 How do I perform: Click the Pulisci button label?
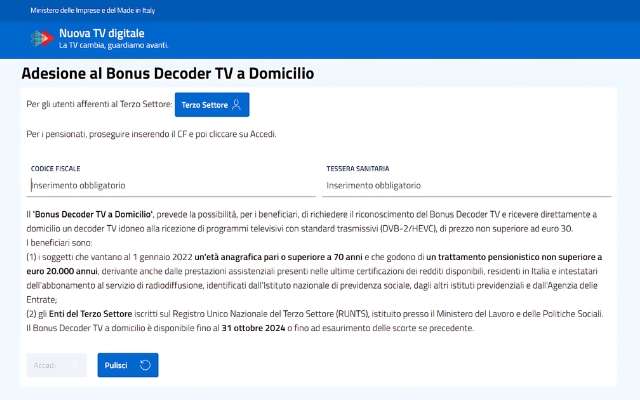tap(116, 365)
